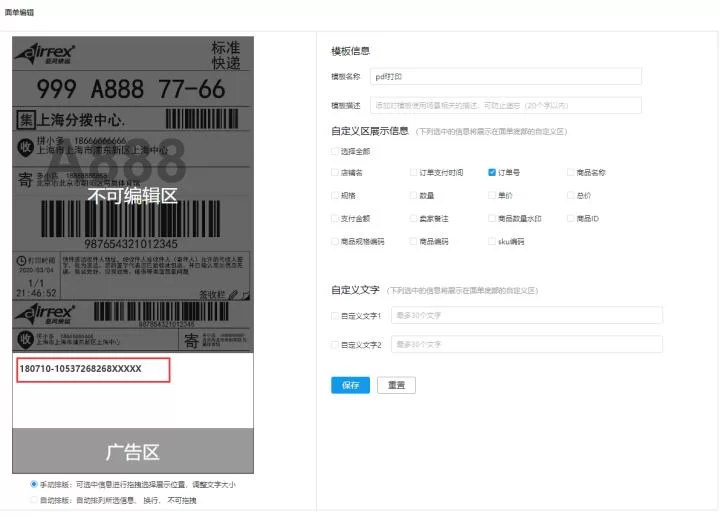This screenshot has width=720, height=517.
Task: Uncheck the 订单号 checkbox
Action: [x=492, y=172]
